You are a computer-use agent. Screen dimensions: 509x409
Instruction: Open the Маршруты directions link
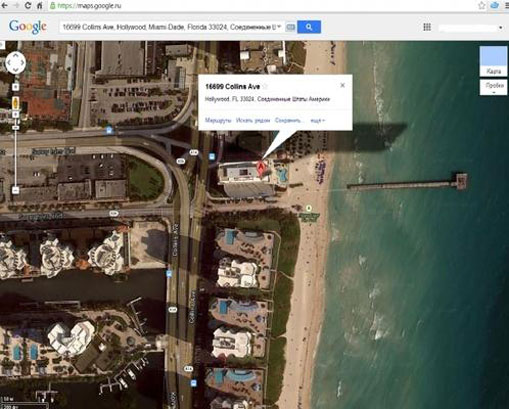point(218,120)
